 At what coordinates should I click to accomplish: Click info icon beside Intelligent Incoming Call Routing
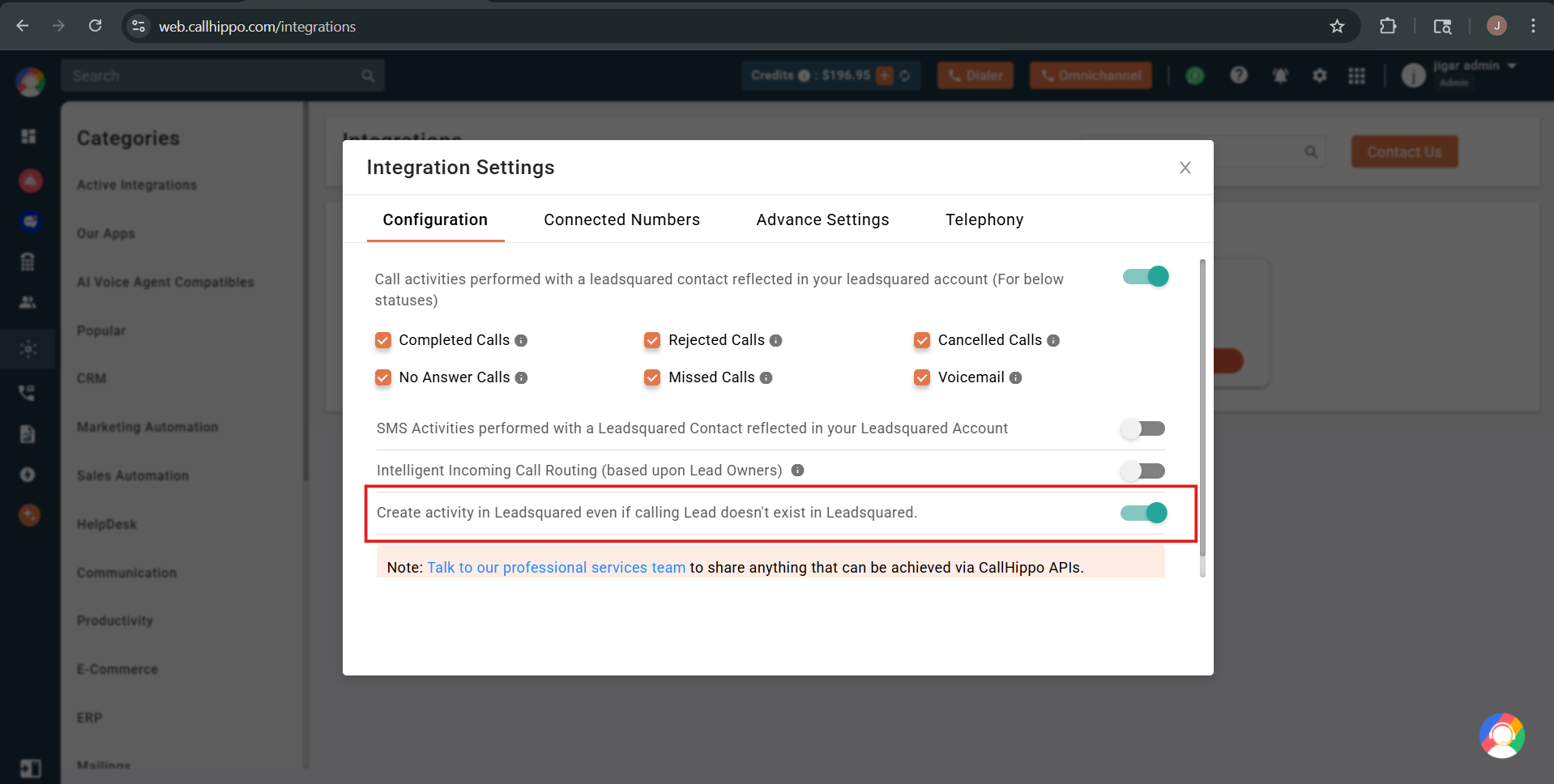tap(797, 471)
